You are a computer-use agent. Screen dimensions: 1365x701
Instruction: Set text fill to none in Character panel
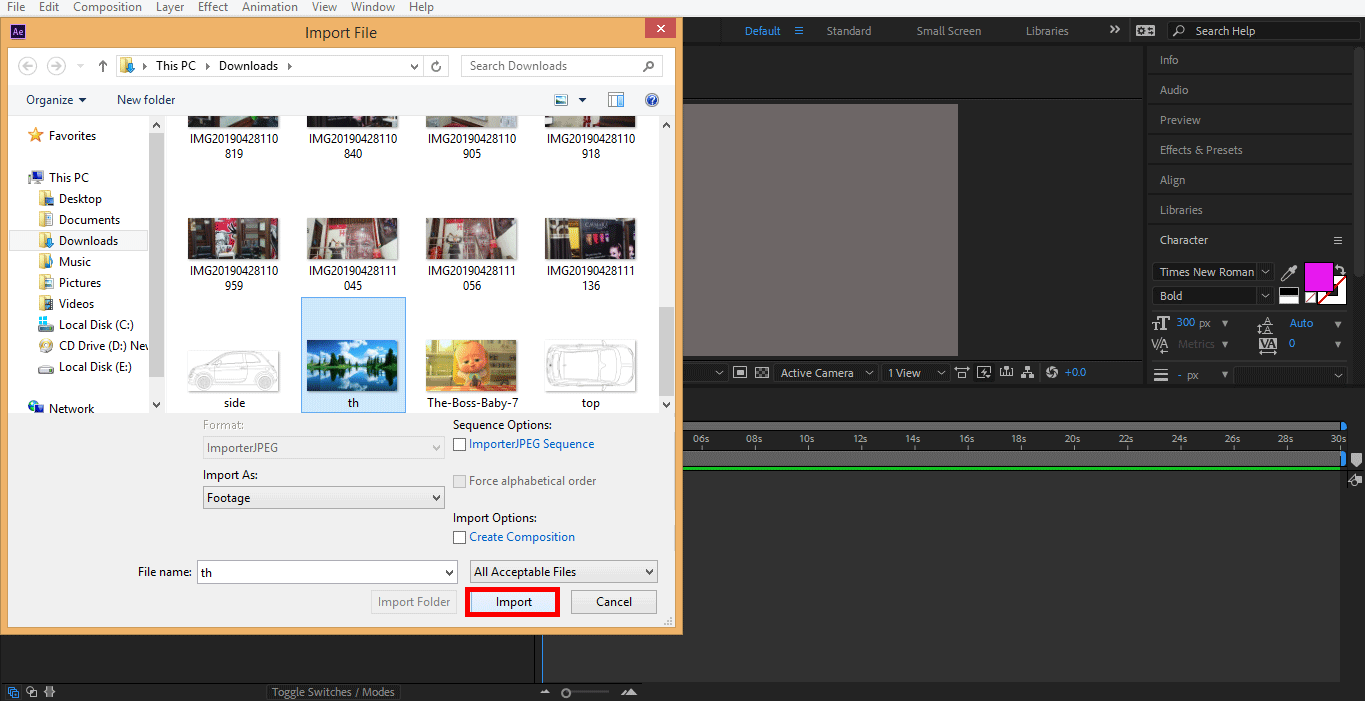click(x=1310, y=297)
